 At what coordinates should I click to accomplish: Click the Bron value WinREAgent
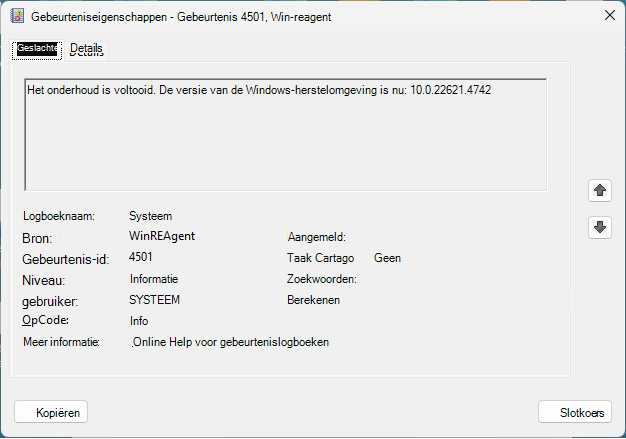[162, 236]
